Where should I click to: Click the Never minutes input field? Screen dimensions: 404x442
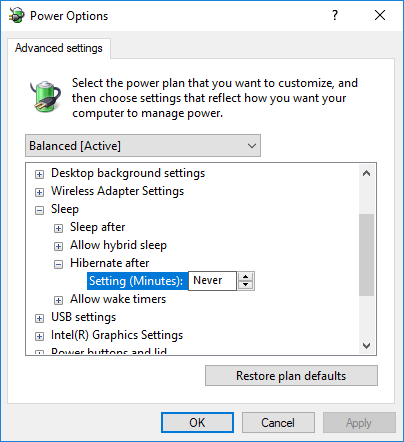212,281
